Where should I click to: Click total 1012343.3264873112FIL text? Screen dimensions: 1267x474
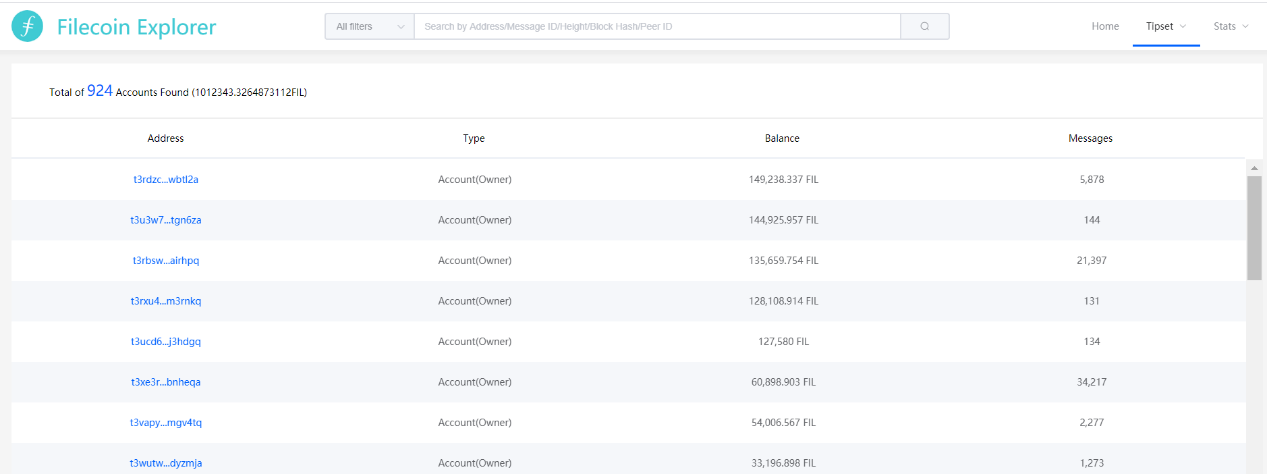249,92
